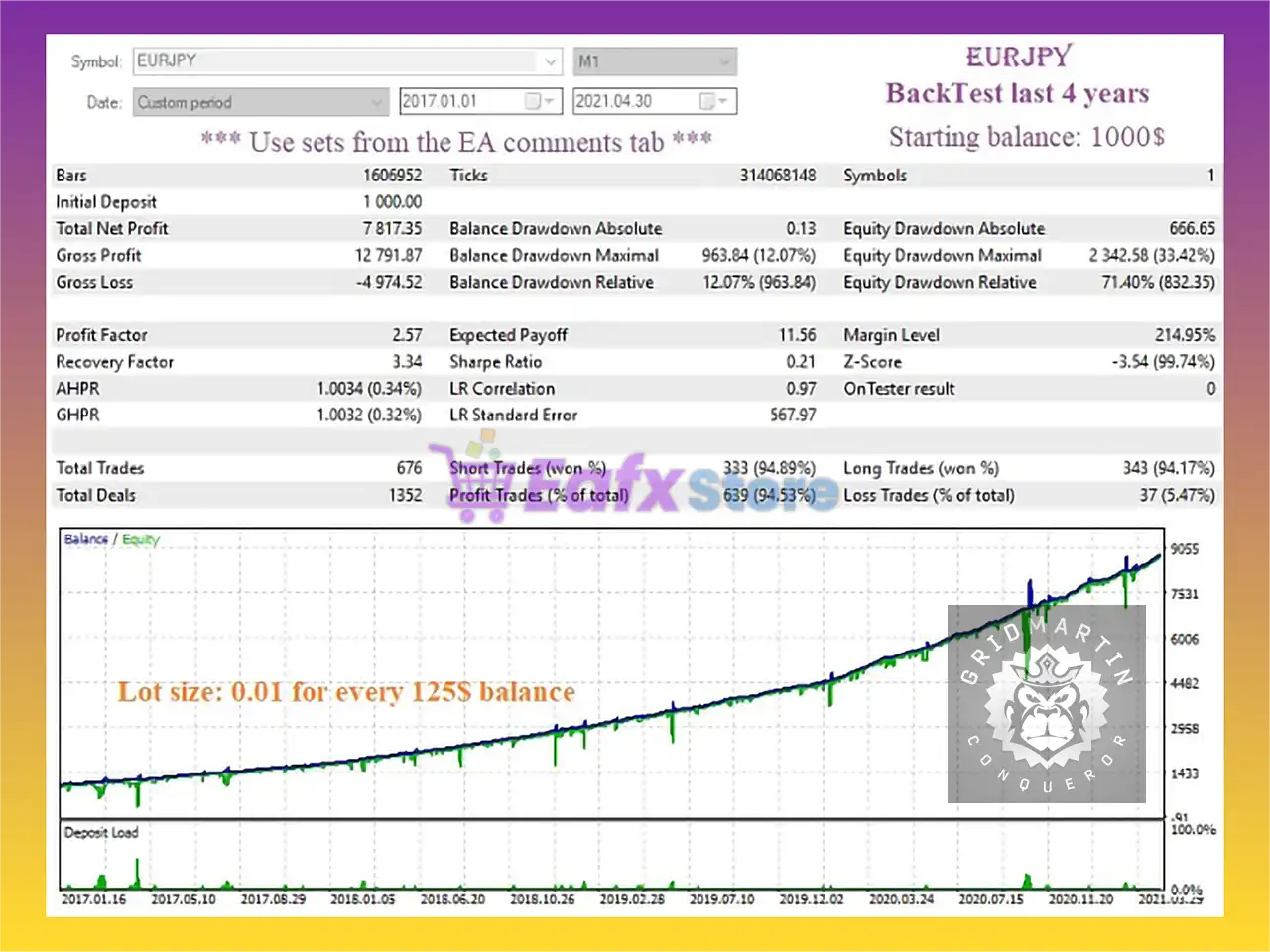Click the Gross Loss value -4 974.52
The image size is (1270, 952).
389,283
